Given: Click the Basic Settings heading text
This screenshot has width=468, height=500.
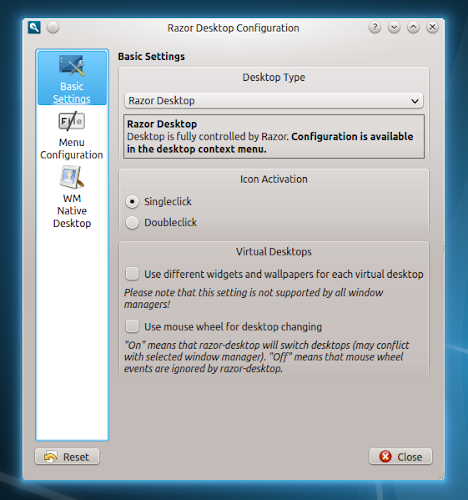Looking at the screenshot, I should coord(151,57).
